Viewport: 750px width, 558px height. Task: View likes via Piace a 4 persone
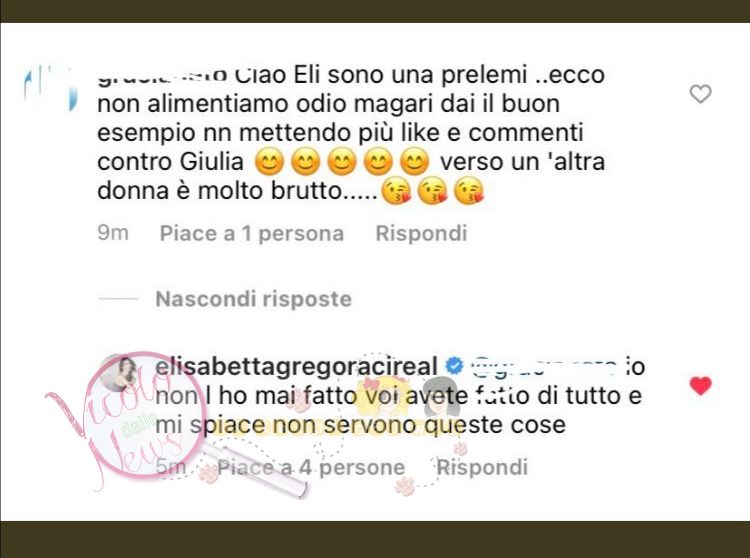pos(311,467)
